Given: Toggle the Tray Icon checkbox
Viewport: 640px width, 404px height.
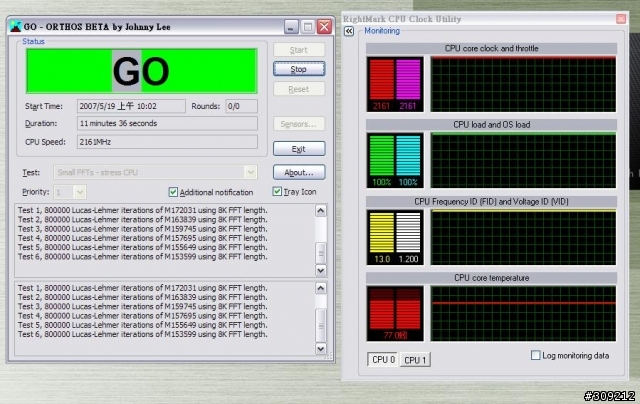Looking at the screenshot, I should (277, 191).
